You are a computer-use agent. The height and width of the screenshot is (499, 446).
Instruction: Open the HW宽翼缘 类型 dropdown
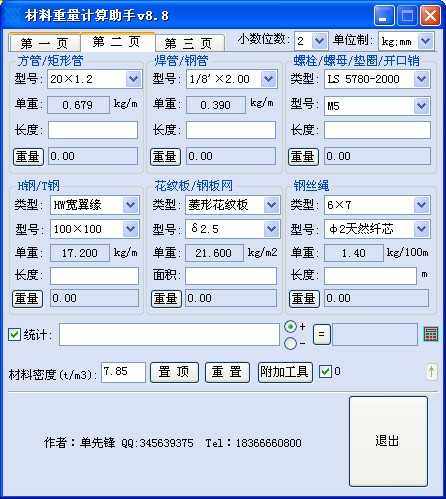pos(130,205)
